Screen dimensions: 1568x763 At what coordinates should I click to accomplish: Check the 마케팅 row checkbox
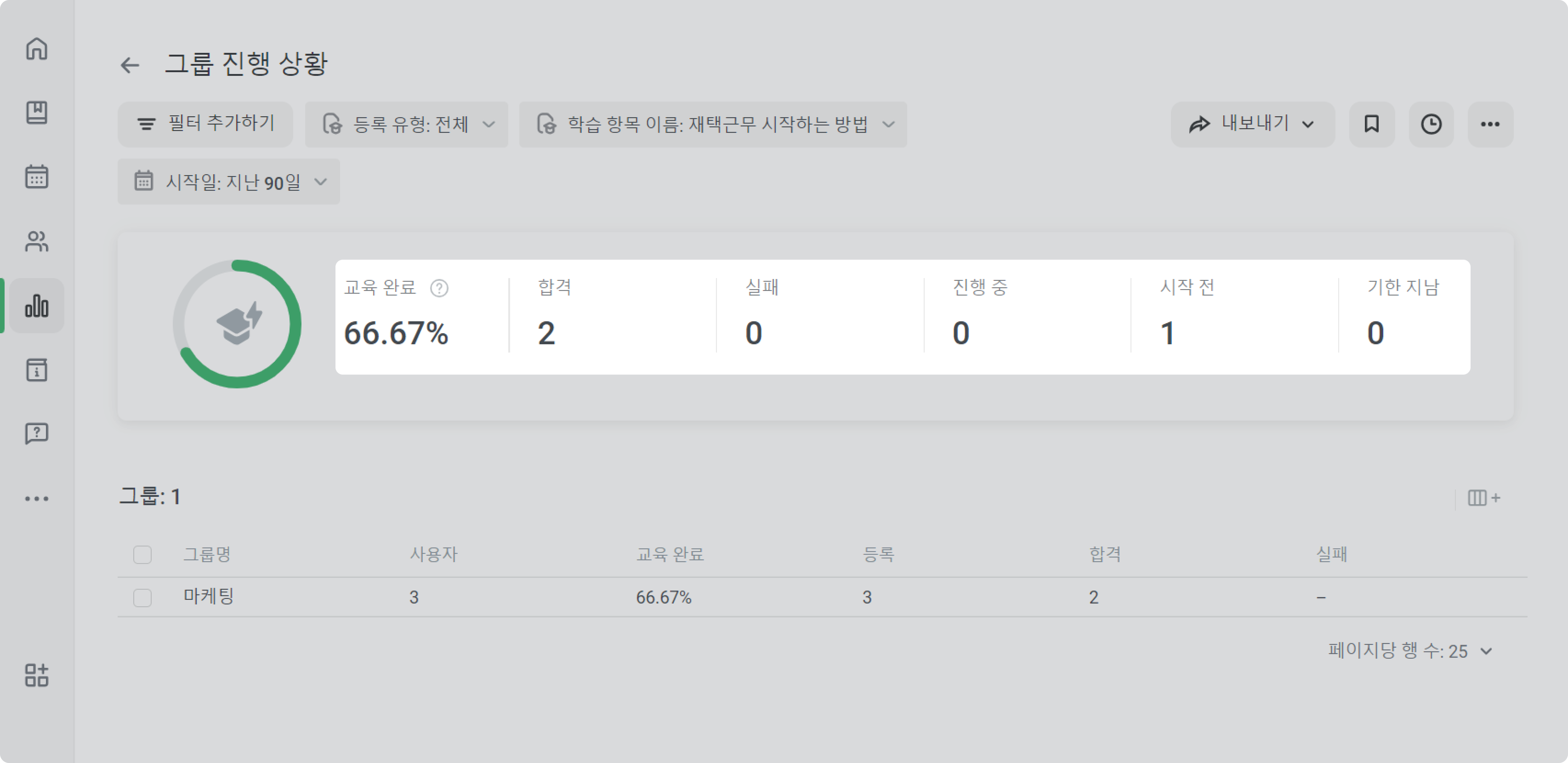[x=142, y=597]
